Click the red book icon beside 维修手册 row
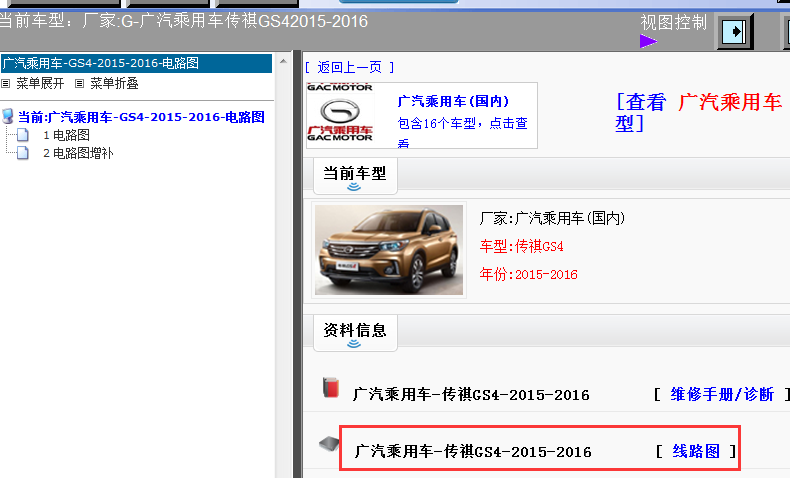 pos(331,387)
